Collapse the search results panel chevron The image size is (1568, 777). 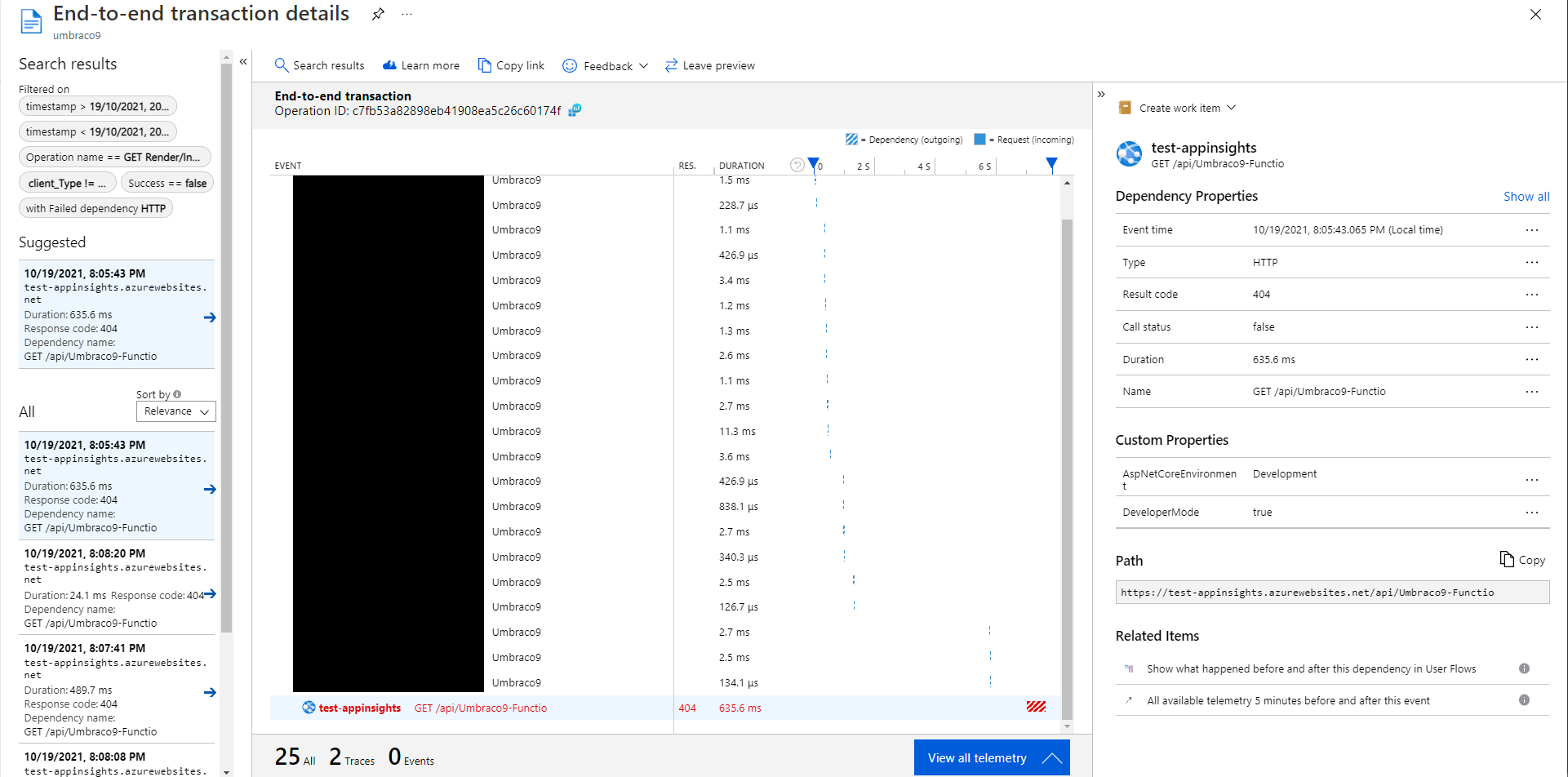243,61
